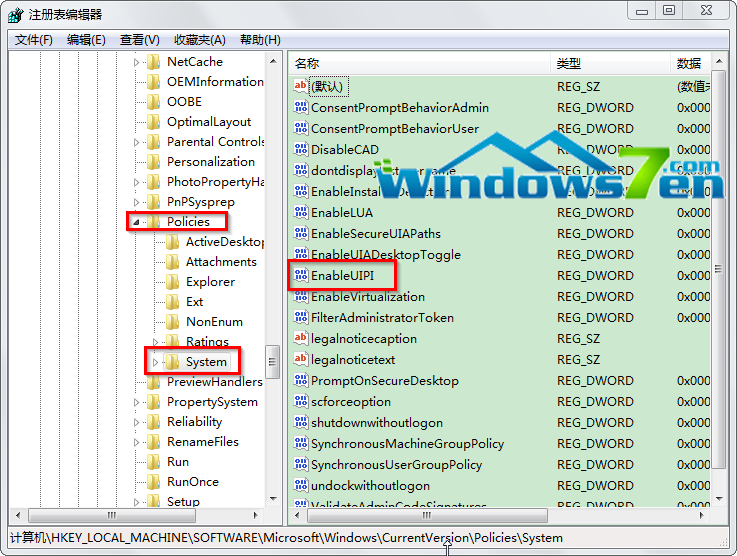Viewport: 737px width, 556px height.
Task: Click the Run folder icon
Action: (x=154, y=462)
